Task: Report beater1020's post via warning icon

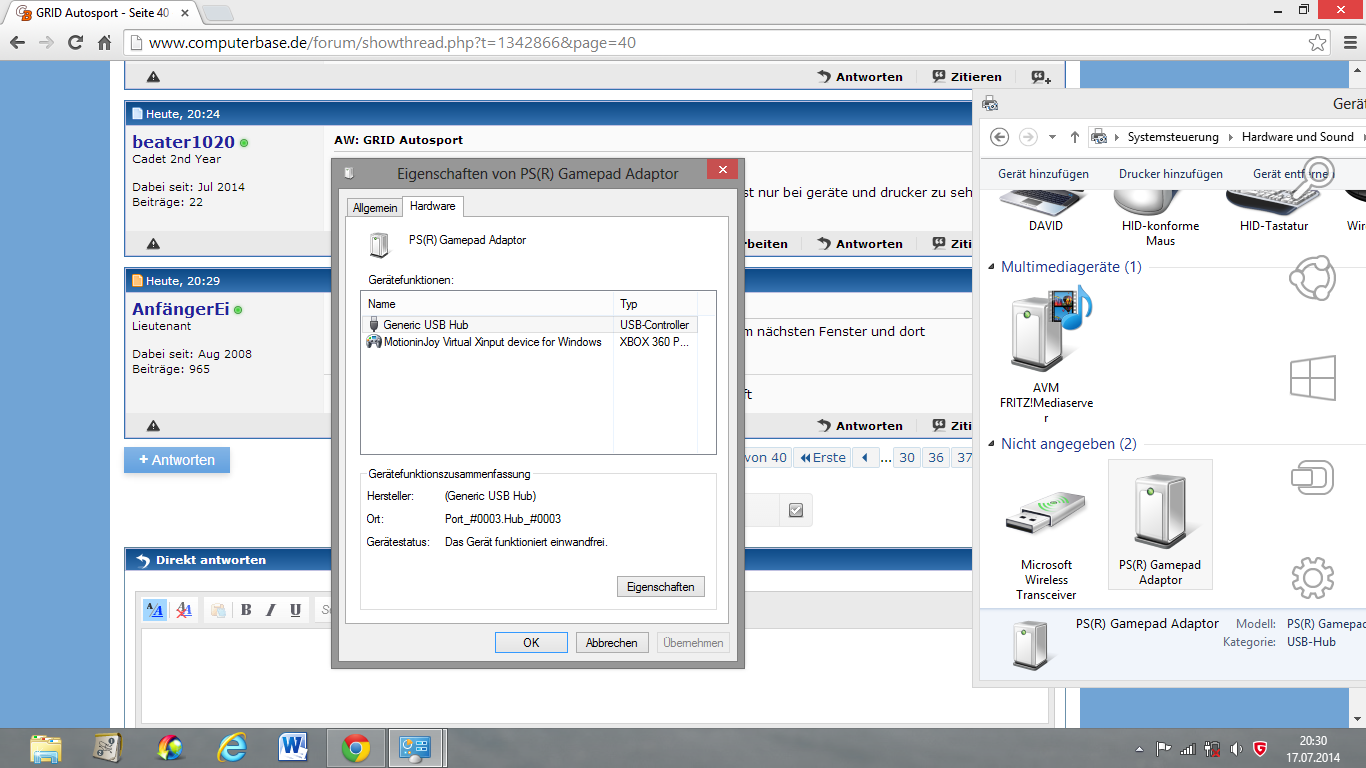Action: tap(153, 244)
